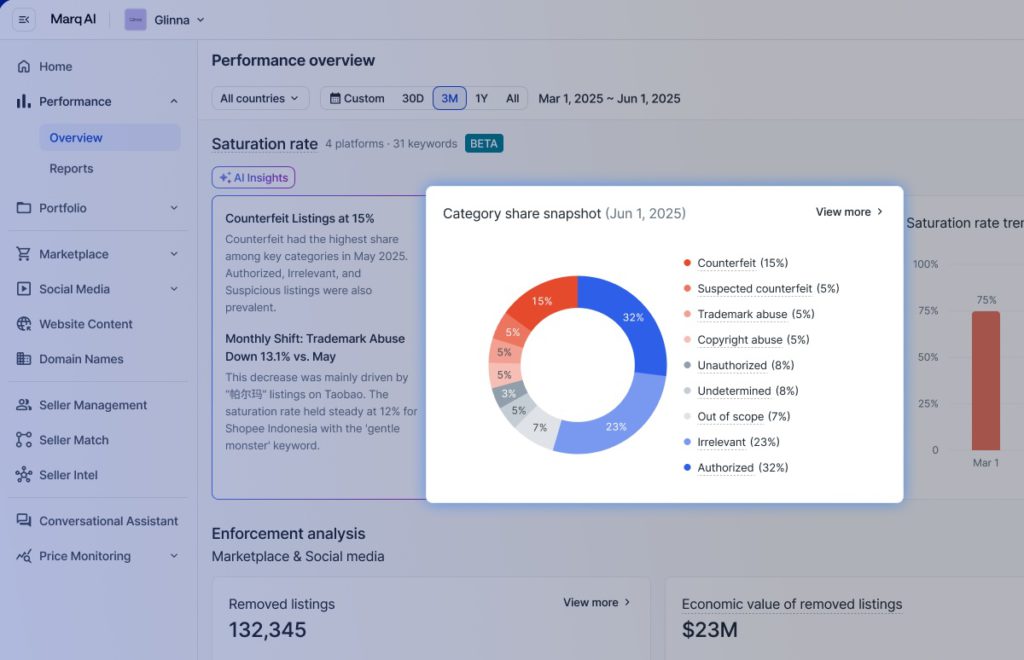Click the Domain Names icon
1024x660 pixels.
(x=24, y=359)
